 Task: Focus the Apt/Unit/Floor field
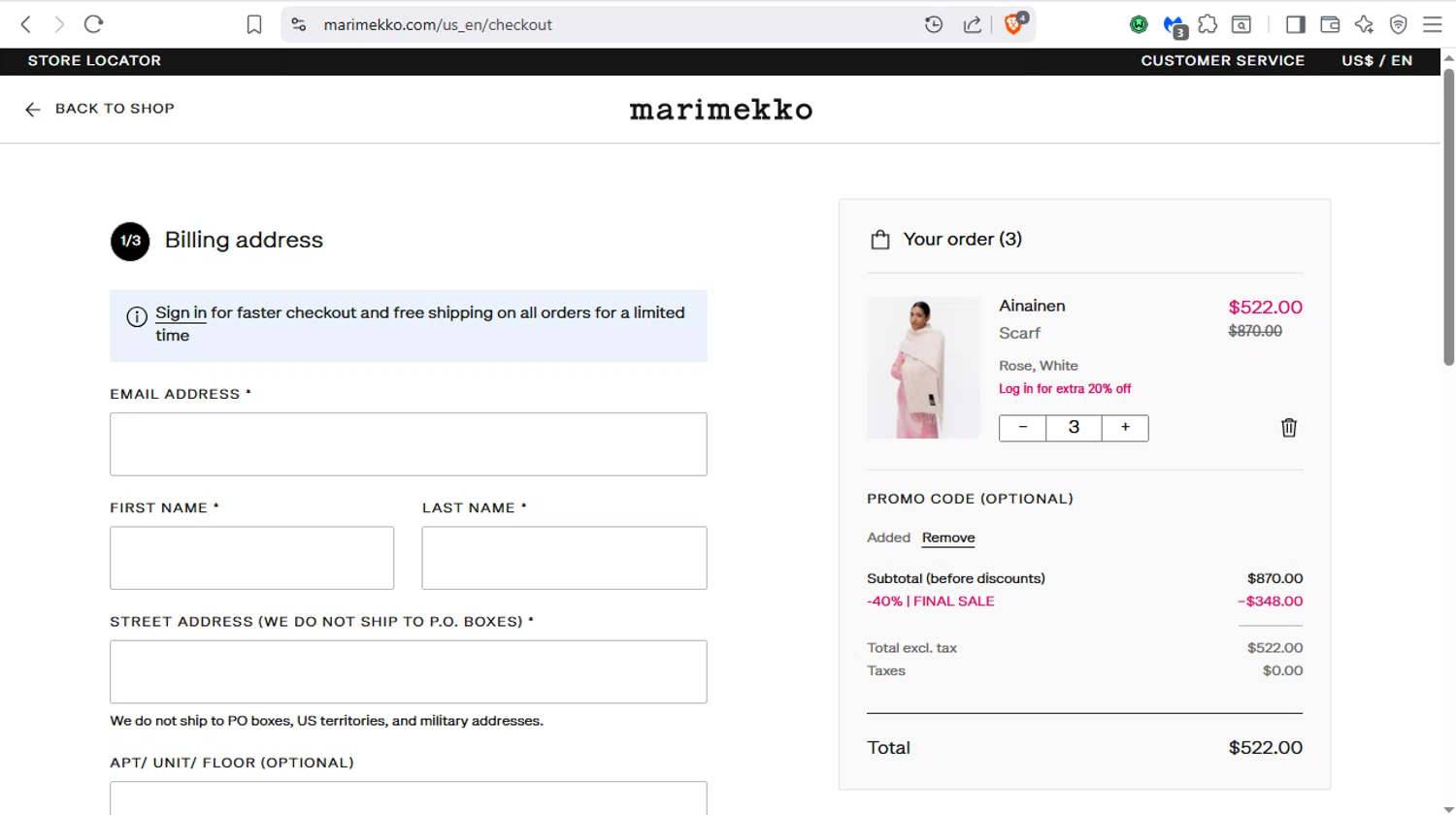(409, 799)
